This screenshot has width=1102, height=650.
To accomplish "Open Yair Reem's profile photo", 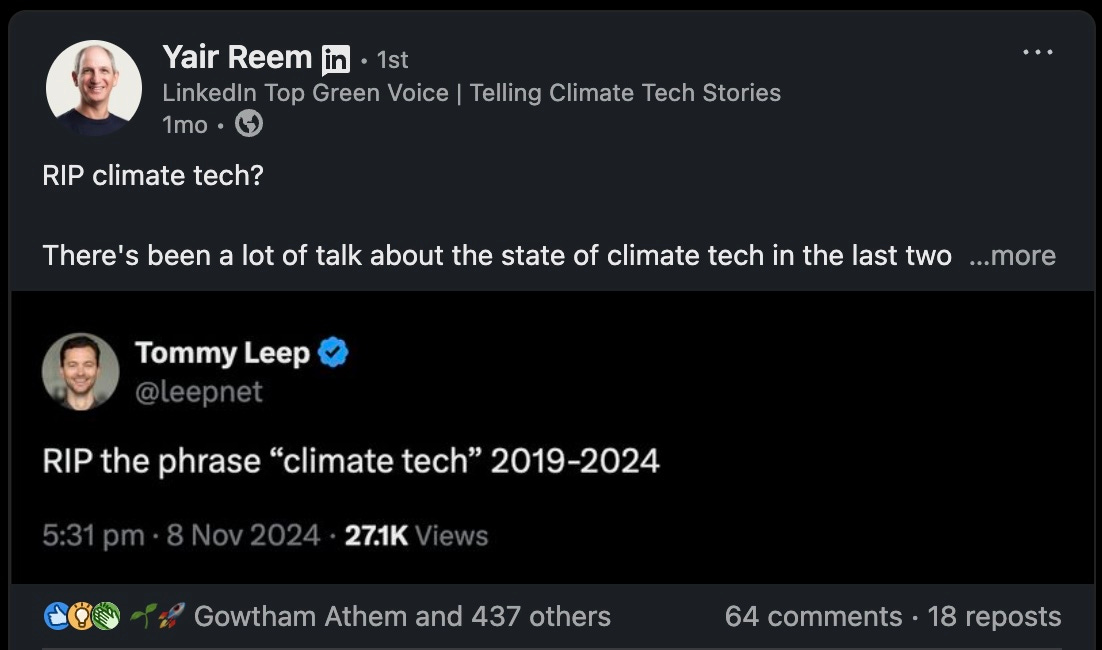I will point(93,88).
